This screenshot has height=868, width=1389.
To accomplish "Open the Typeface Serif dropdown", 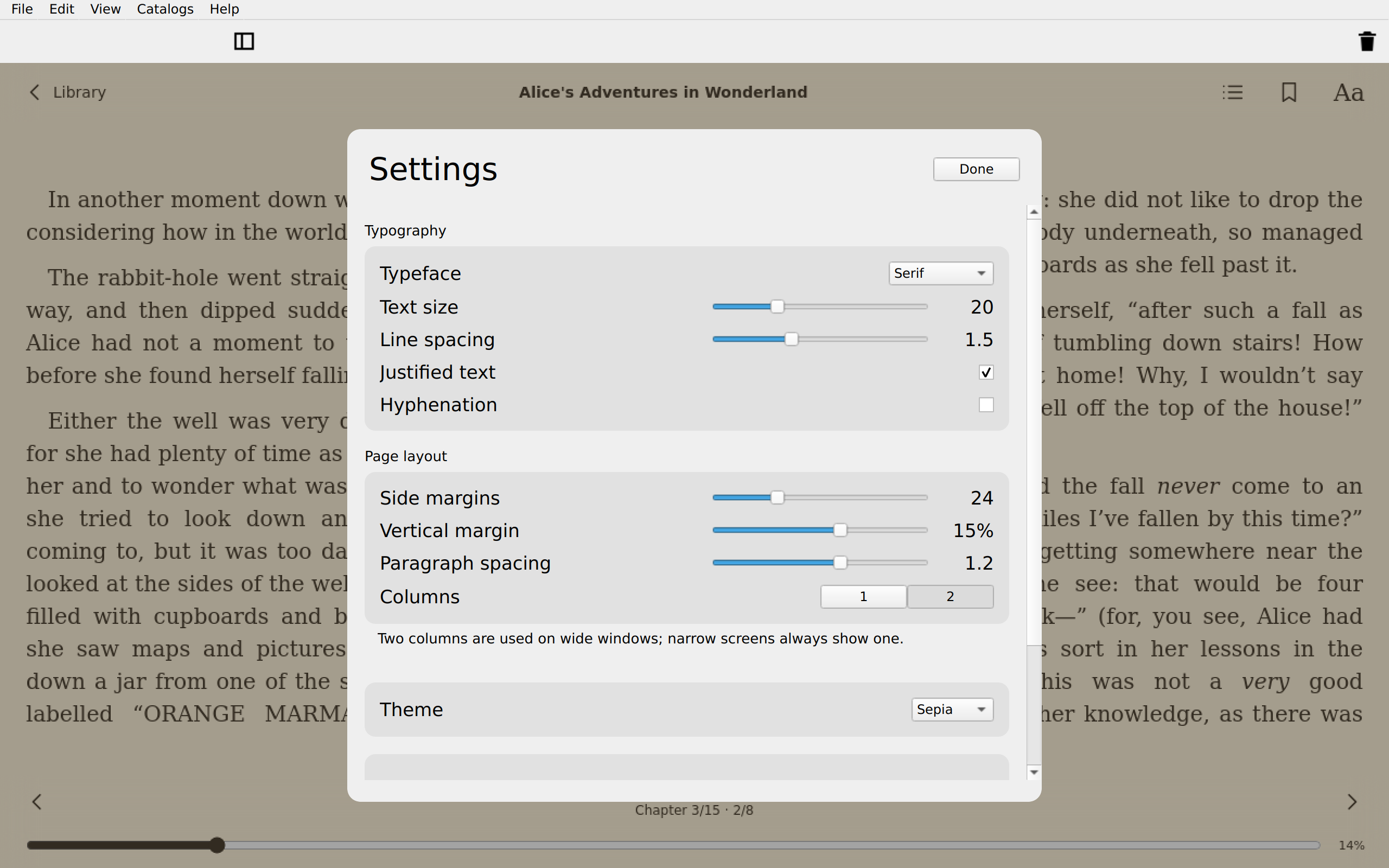I will [941, 273].
